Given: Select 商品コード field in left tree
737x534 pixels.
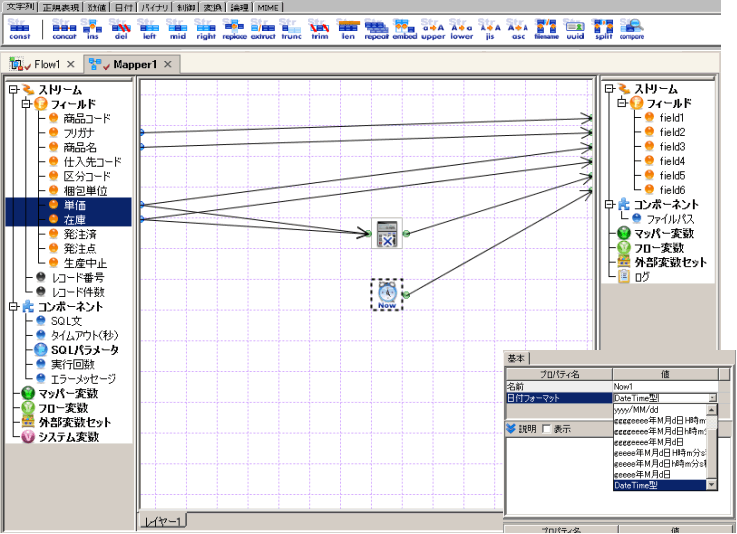Looking at the screenshot, I should (x=87, y=118).
